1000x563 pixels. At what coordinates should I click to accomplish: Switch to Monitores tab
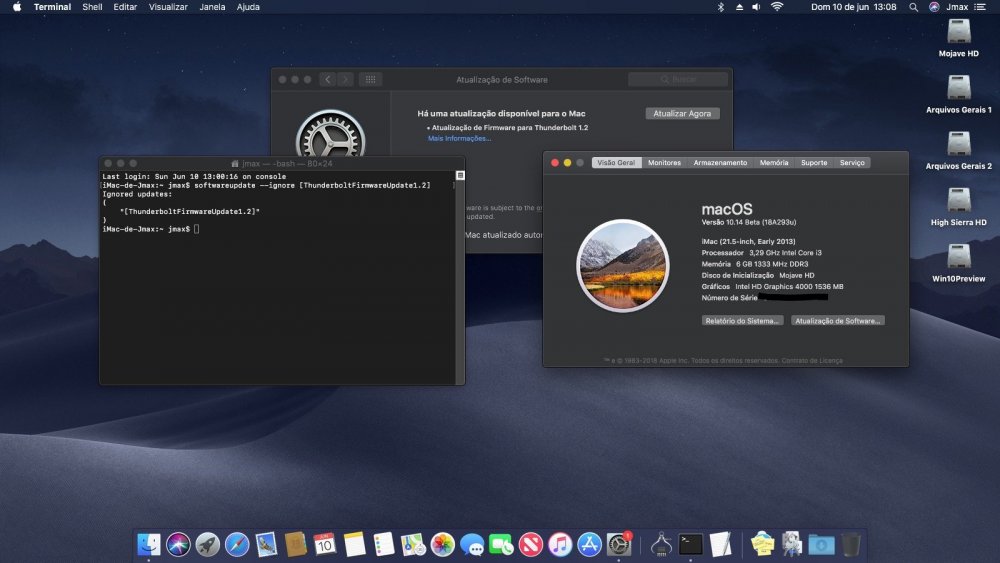tap(665, 163)
